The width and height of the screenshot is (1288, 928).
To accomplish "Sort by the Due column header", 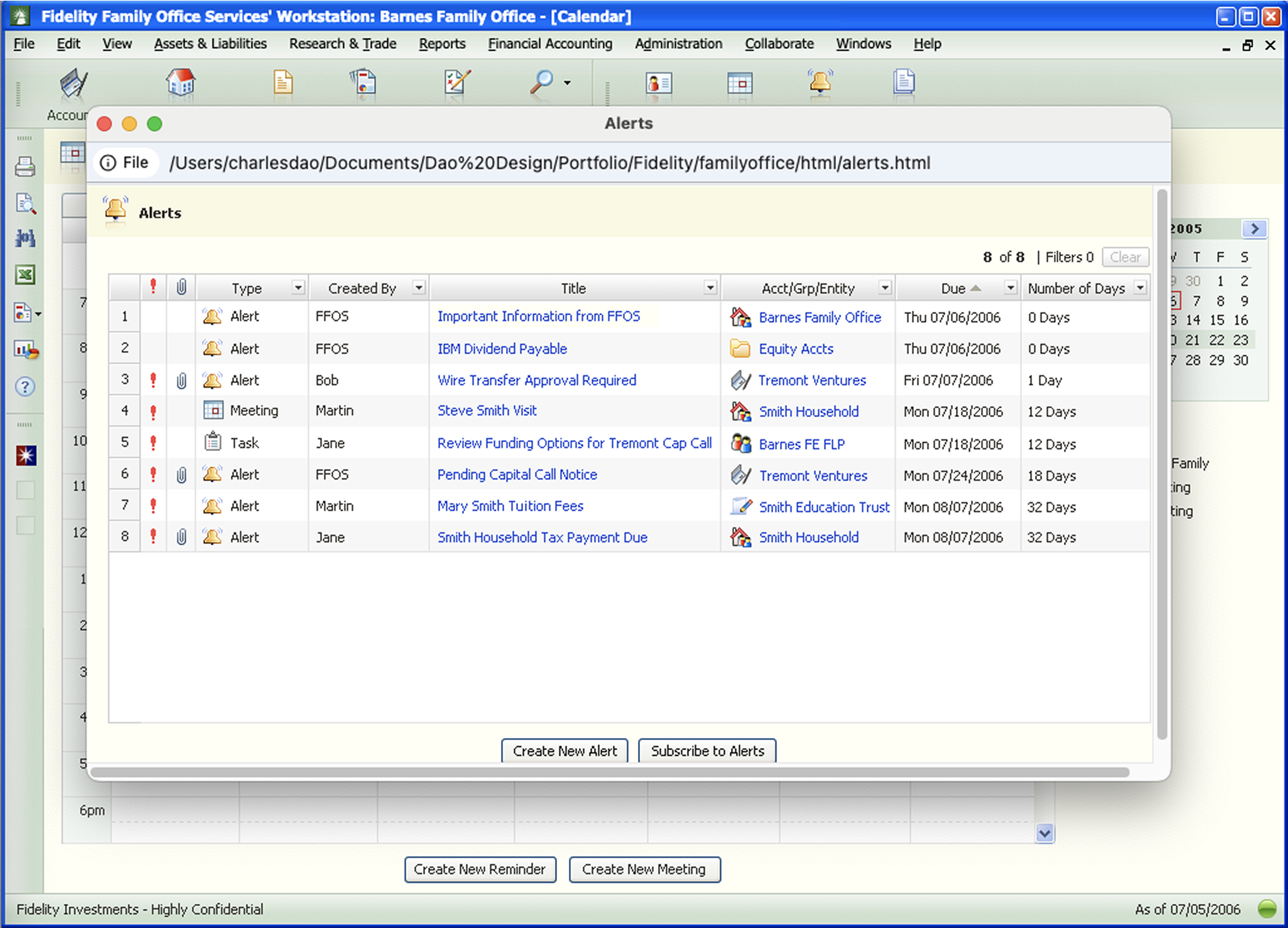I will [953, 289].
